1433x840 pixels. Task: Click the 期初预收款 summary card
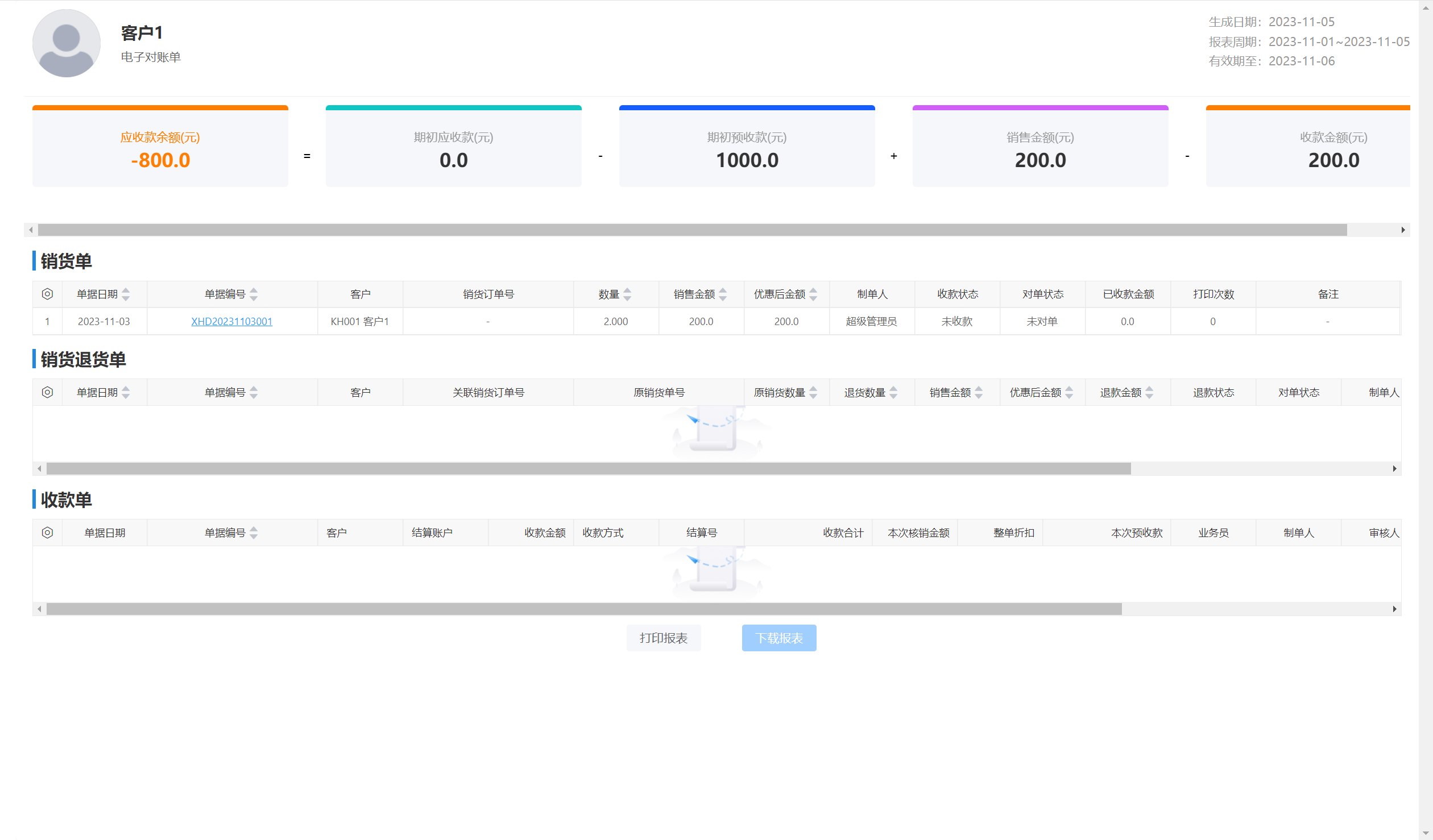pos(747,148)
